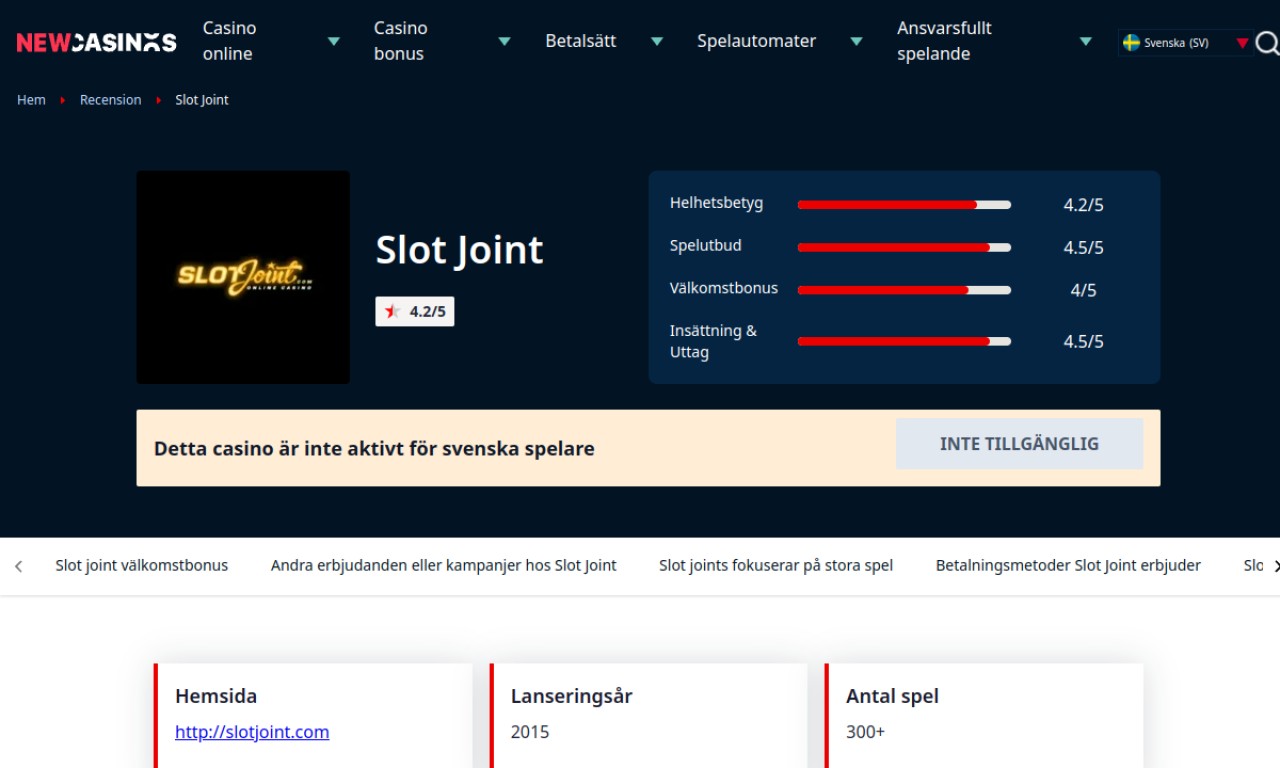Click the Lanseringsår value 2015
This screenshot has width=1280, height=768.
530,732
